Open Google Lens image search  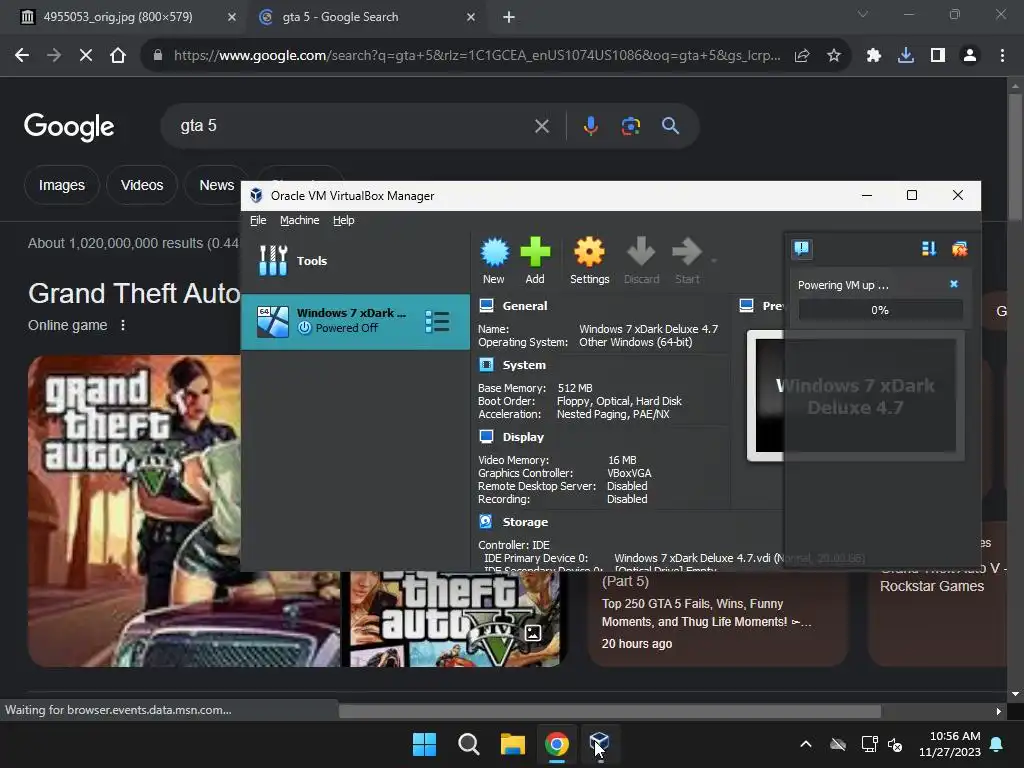pos(630,125)
